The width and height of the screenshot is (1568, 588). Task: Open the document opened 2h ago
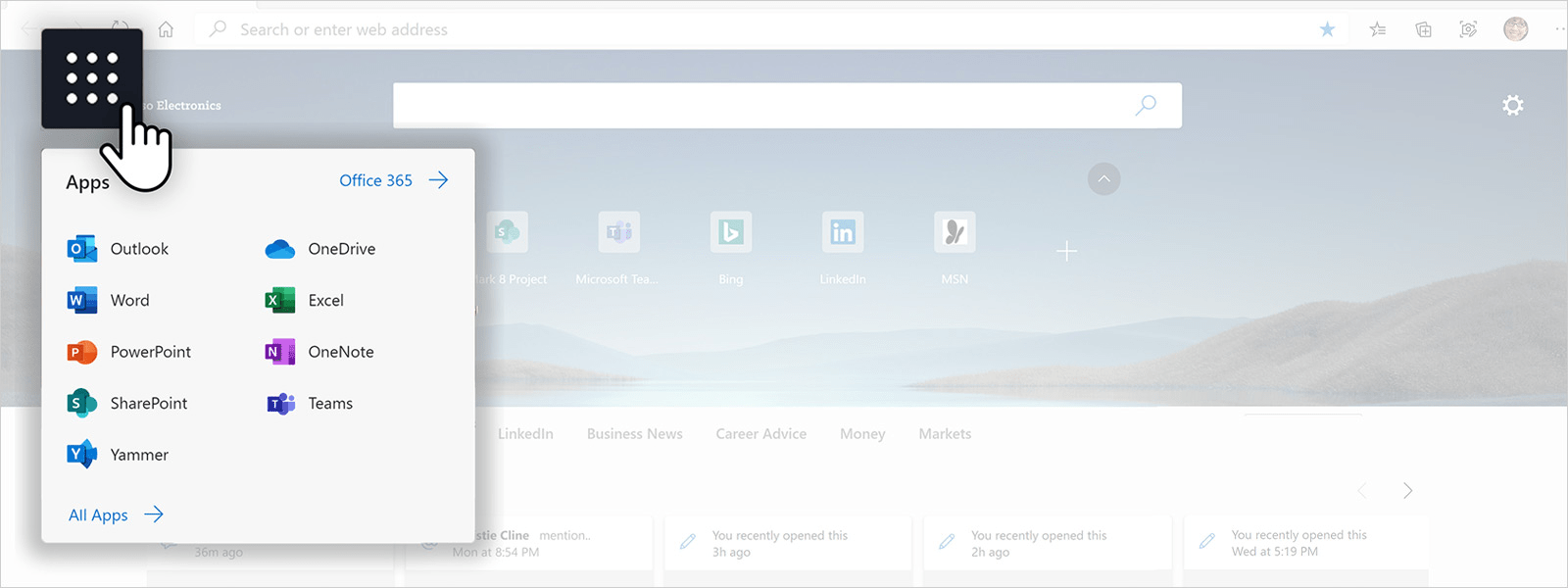pos(1048,543)
